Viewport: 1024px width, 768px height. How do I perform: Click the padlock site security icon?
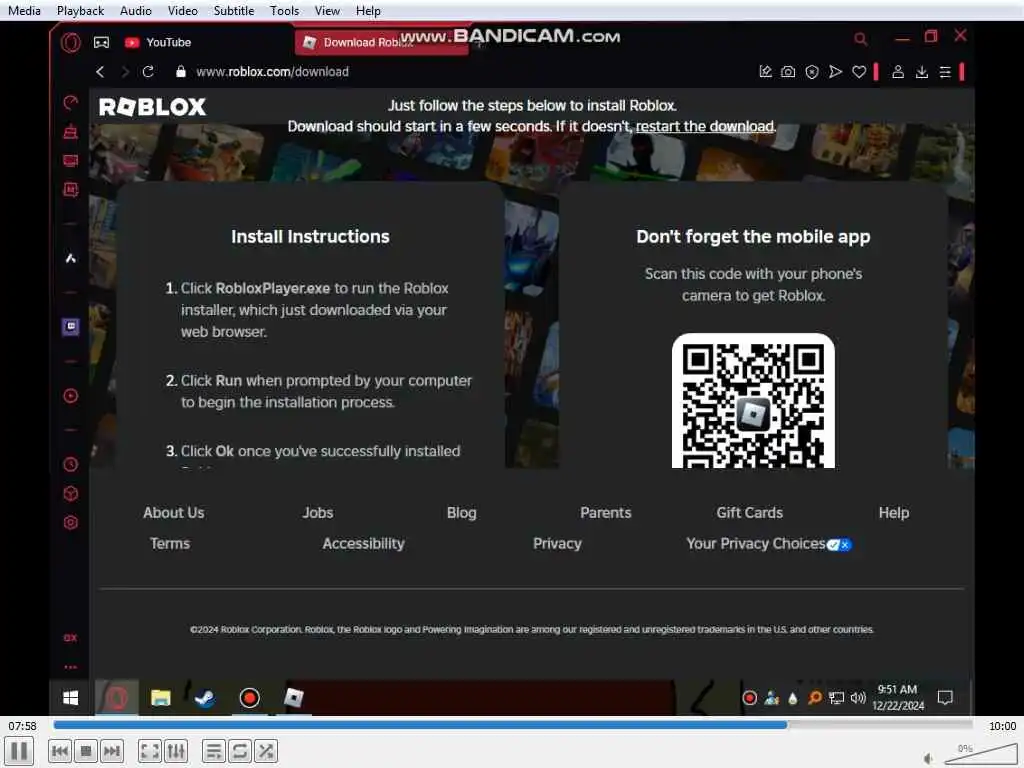pyautogui.click(x=181, y=72)
